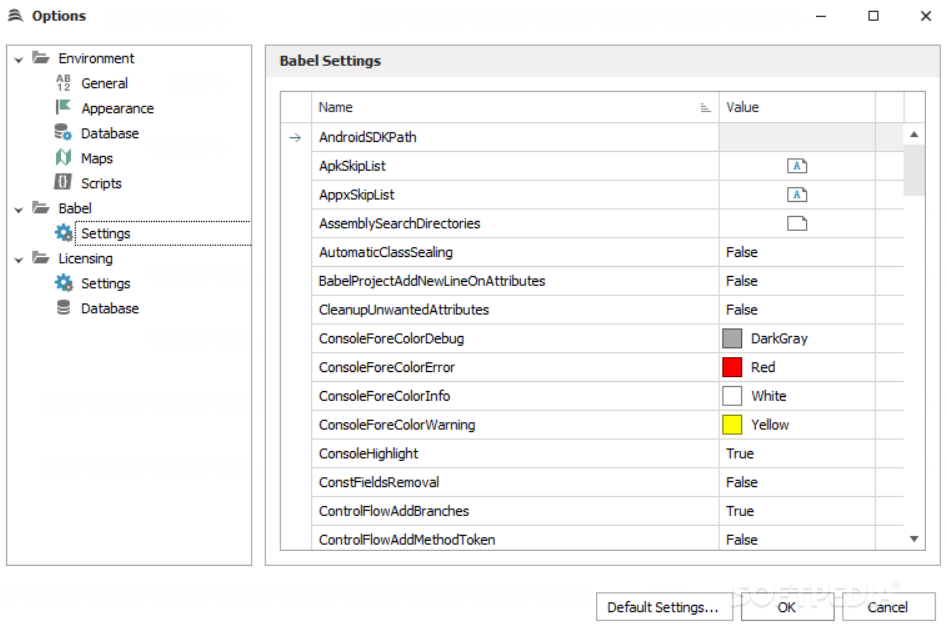The image size is (947, 631).
Task: Collapse the Environment tree node
Action: (x=19, y=59)
